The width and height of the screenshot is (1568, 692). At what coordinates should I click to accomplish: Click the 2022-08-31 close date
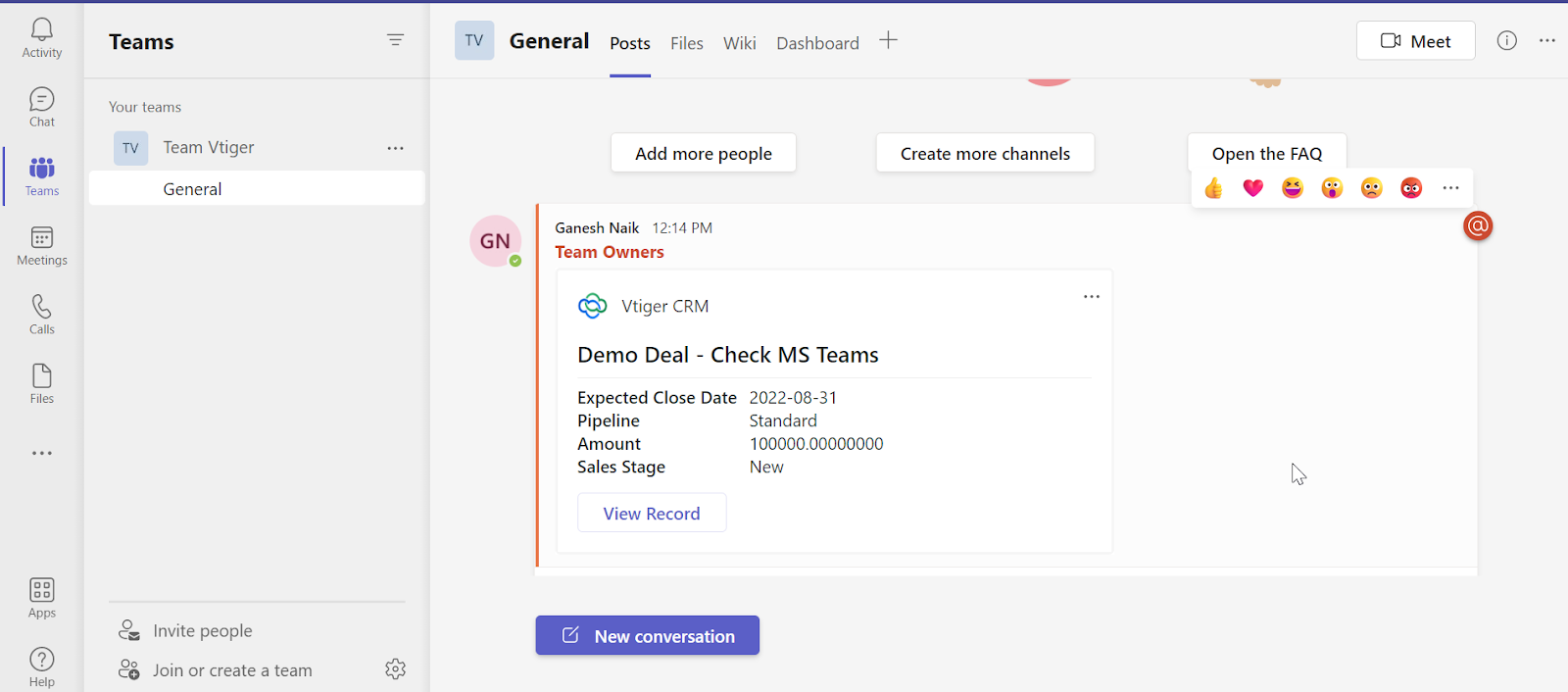point(794,398)
